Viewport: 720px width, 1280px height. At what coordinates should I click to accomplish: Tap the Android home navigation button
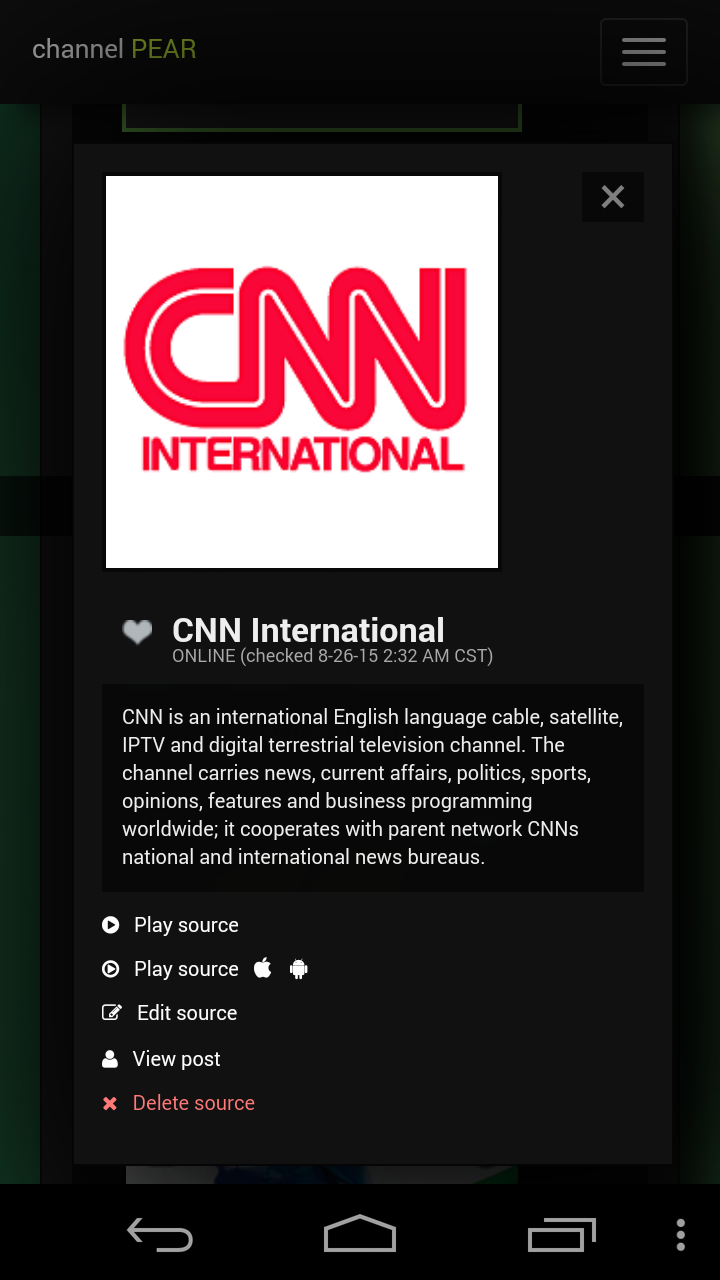pyautogui.click(x=360, y=1235)
